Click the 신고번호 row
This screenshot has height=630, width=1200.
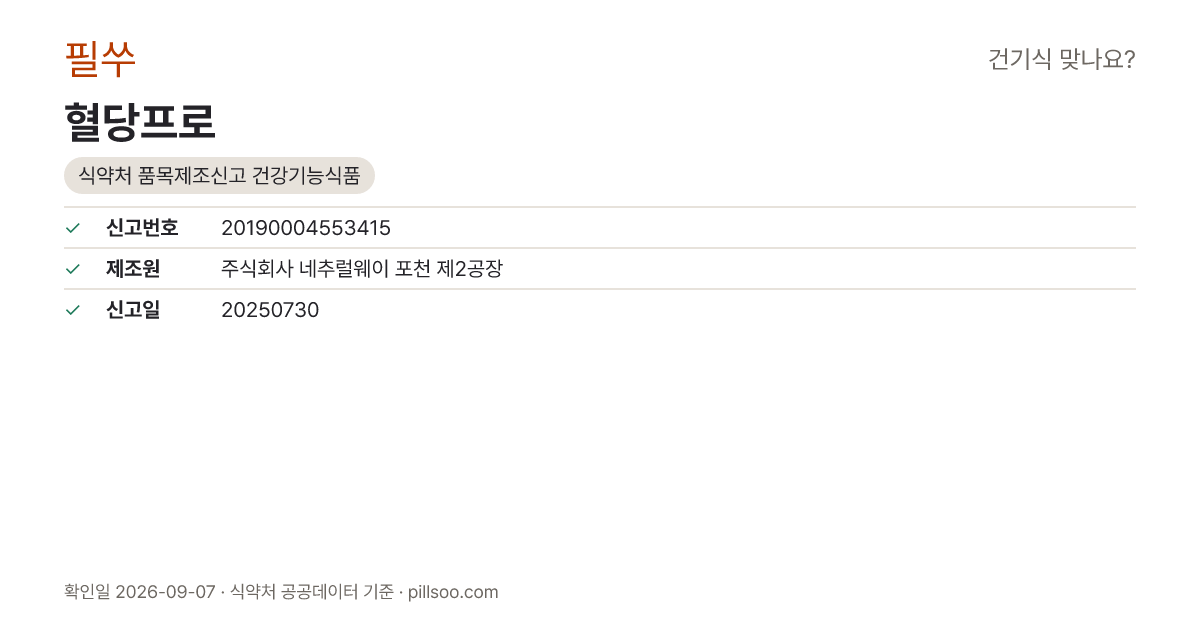(600, 228)
